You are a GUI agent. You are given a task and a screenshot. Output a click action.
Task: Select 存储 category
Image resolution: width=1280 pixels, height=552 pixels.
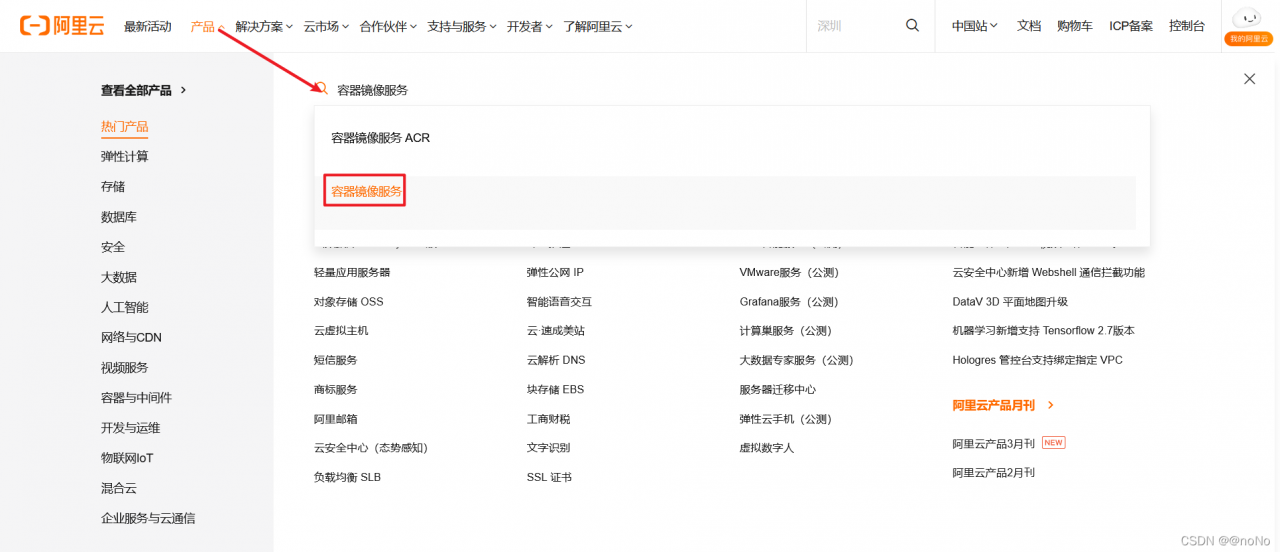pyautogui.click(x=113, y=186)
